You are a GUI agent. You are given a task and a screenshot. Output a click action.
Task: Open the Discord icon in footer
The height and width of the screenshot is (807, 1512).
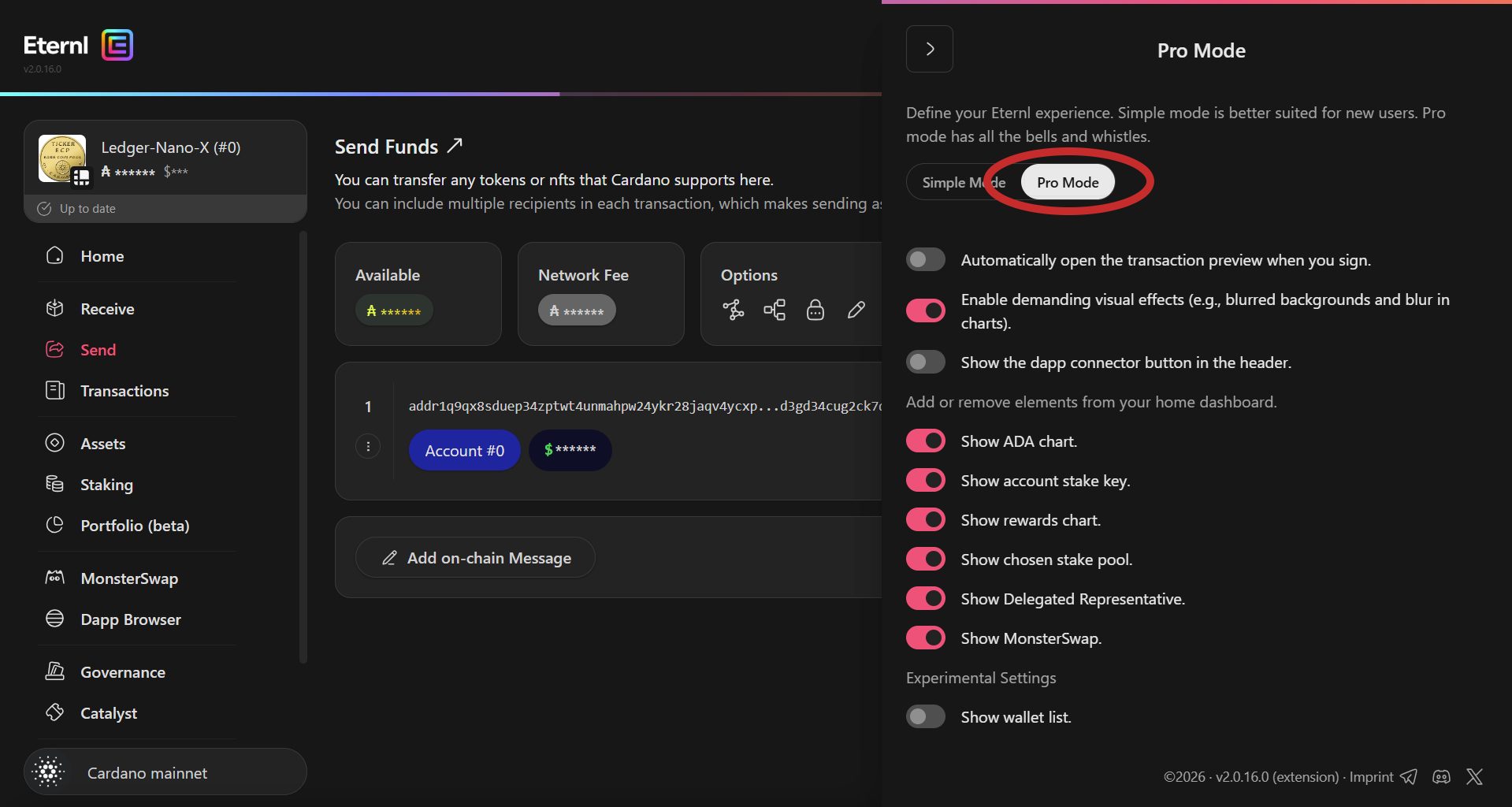pyautogui.click(x=1441, y=777)
